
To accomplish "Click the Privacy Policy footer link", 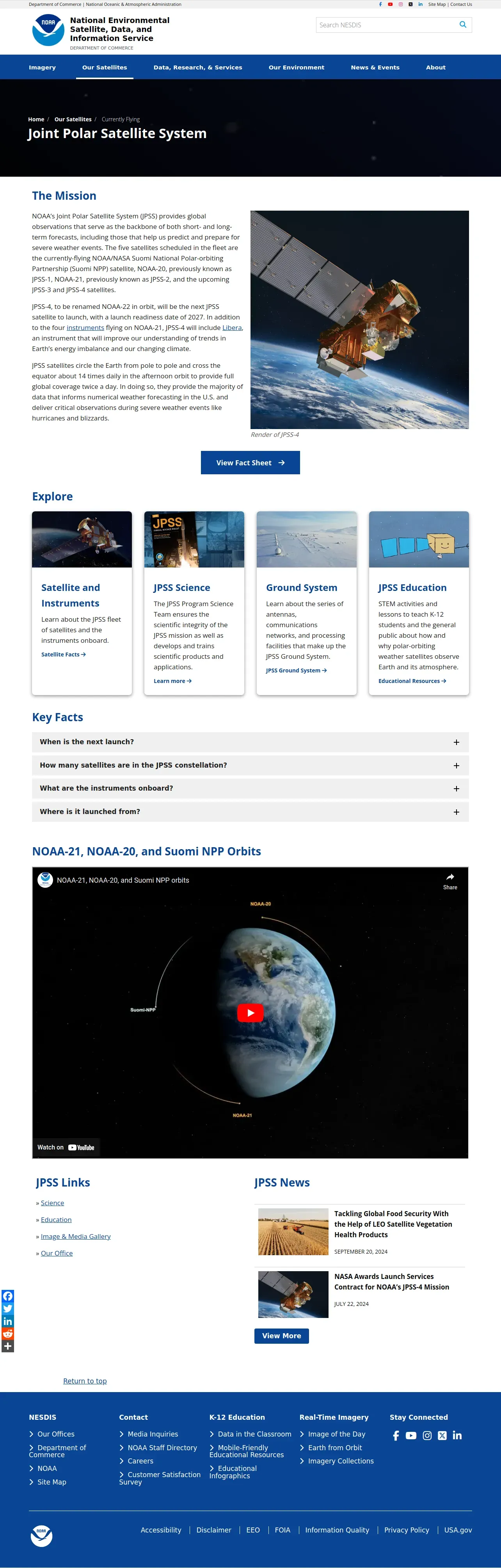I will (407, 1530).
